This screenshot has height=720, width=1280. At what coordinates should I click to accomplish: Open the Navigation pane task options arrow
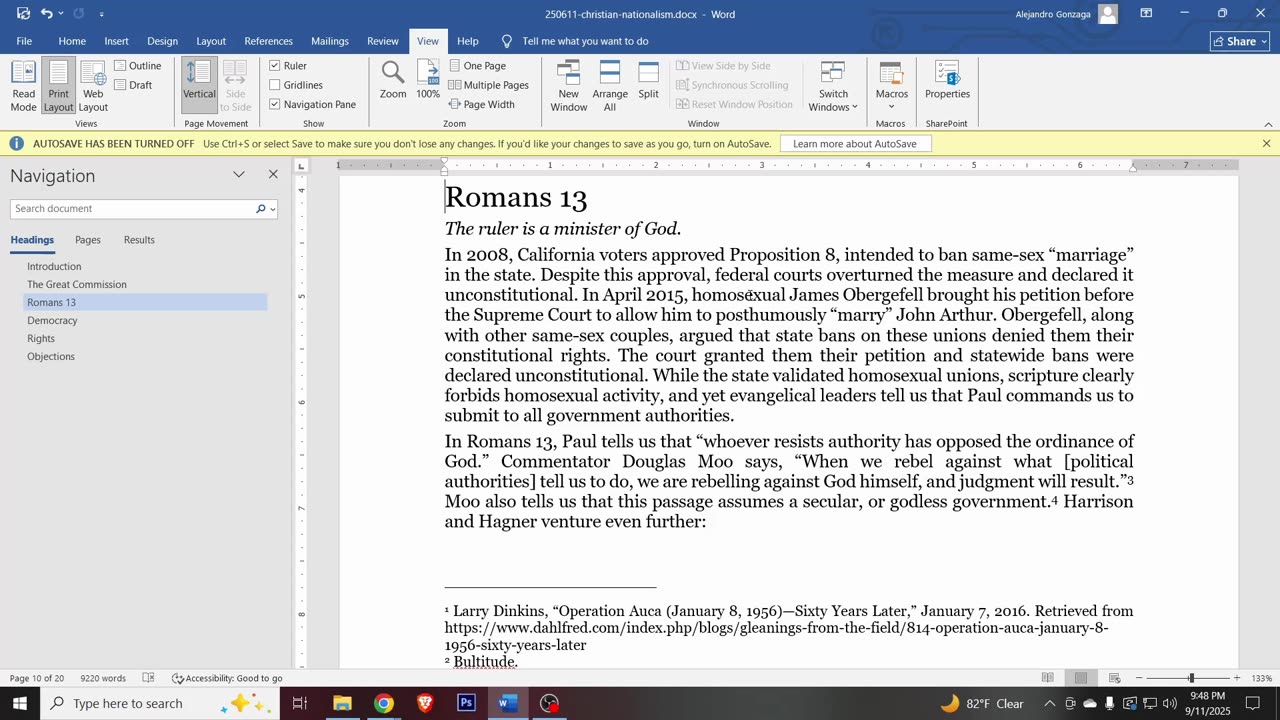[239, 175]
